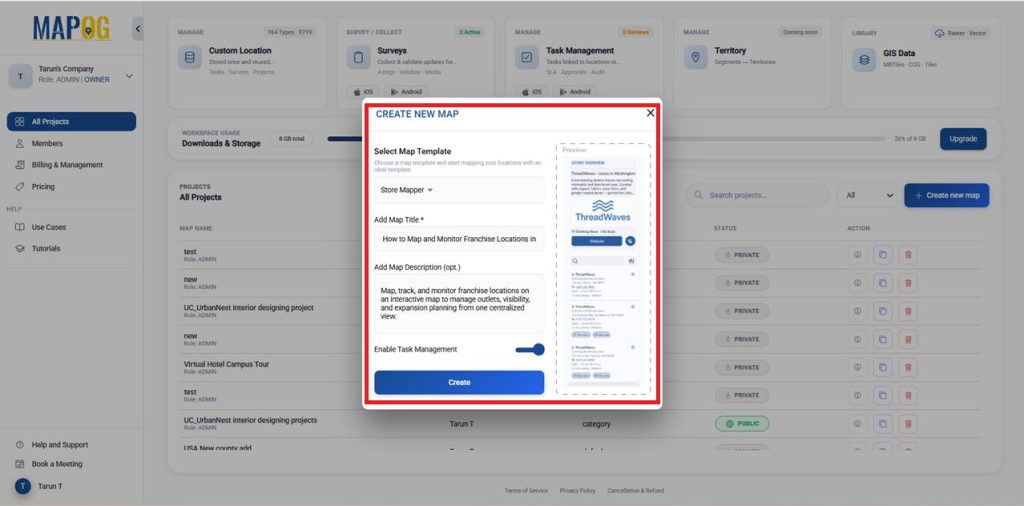Click the ThreadWaves preview thumbnail
This screenshot has height=506, width=1024.
[x=603, y=269]
